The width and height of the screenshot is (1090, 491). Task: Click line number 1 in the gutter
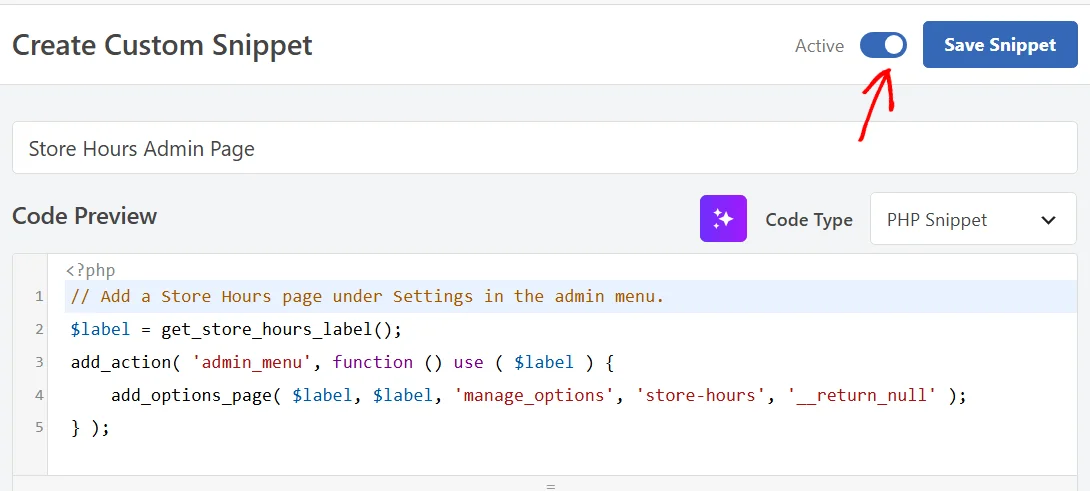click(x=39, y=297)
